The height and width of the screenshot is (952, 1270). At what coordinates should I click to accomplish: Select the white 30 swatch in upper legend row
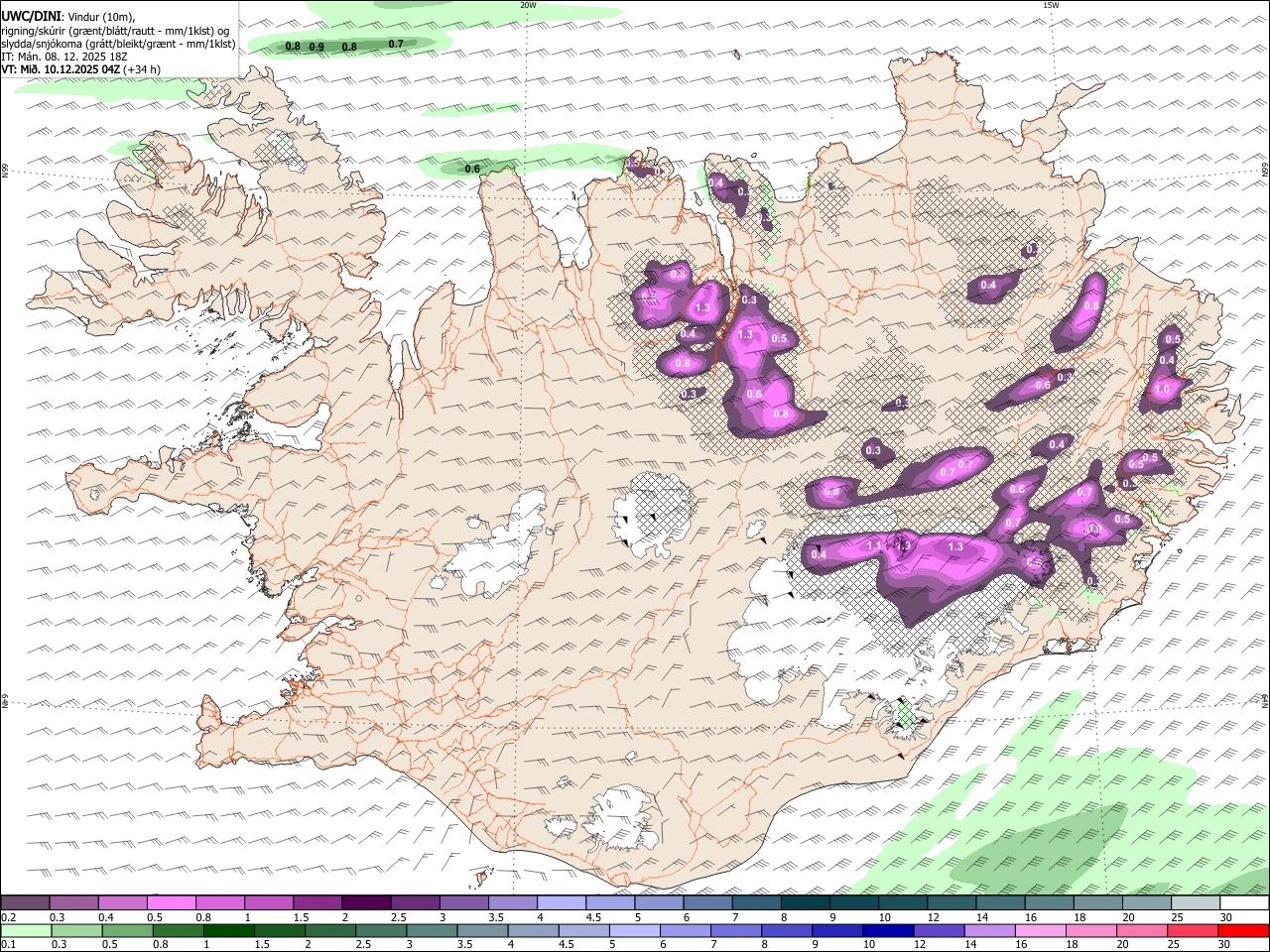click(x=1243, y=902)
